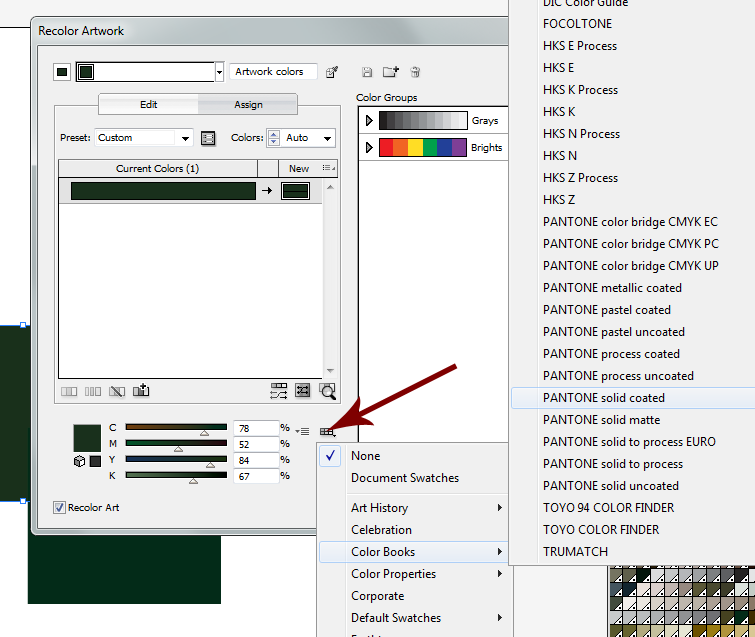Open the color list options menu next to New
The image size is (755, 637).
point(329,168)
